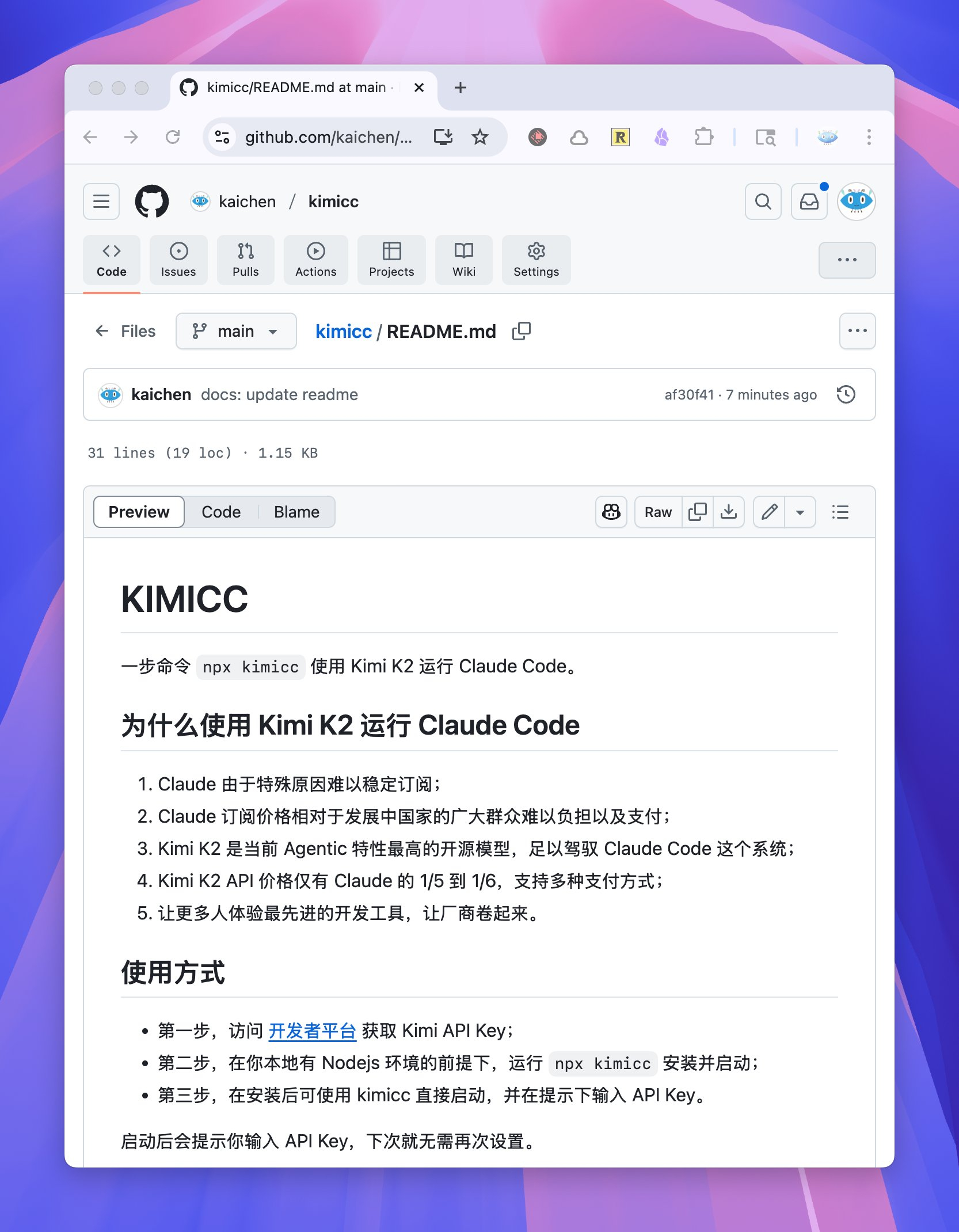Open commit af30f41

click(689, 394)
